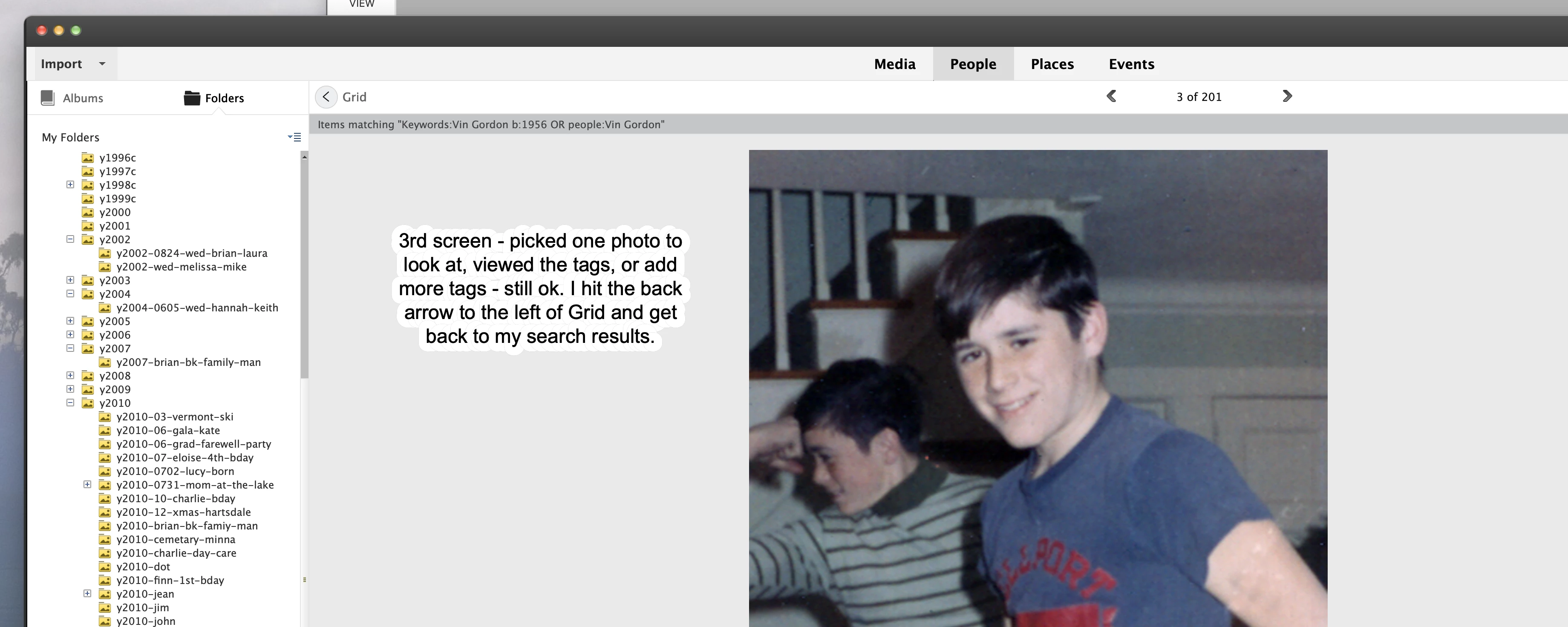This screenshot has width=1568, height=627.
Task: Click the folder list scrollbar
Action: click(304, 268)
